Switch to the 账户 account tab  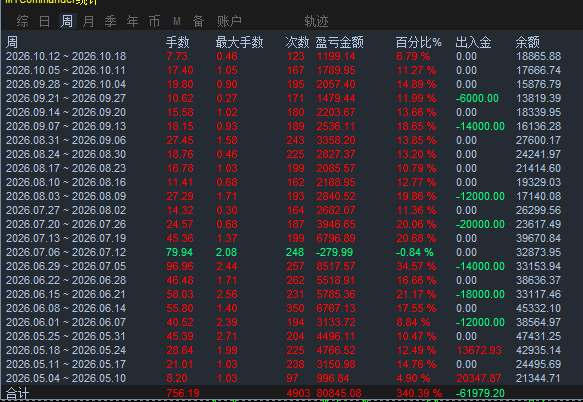(229, 21)
